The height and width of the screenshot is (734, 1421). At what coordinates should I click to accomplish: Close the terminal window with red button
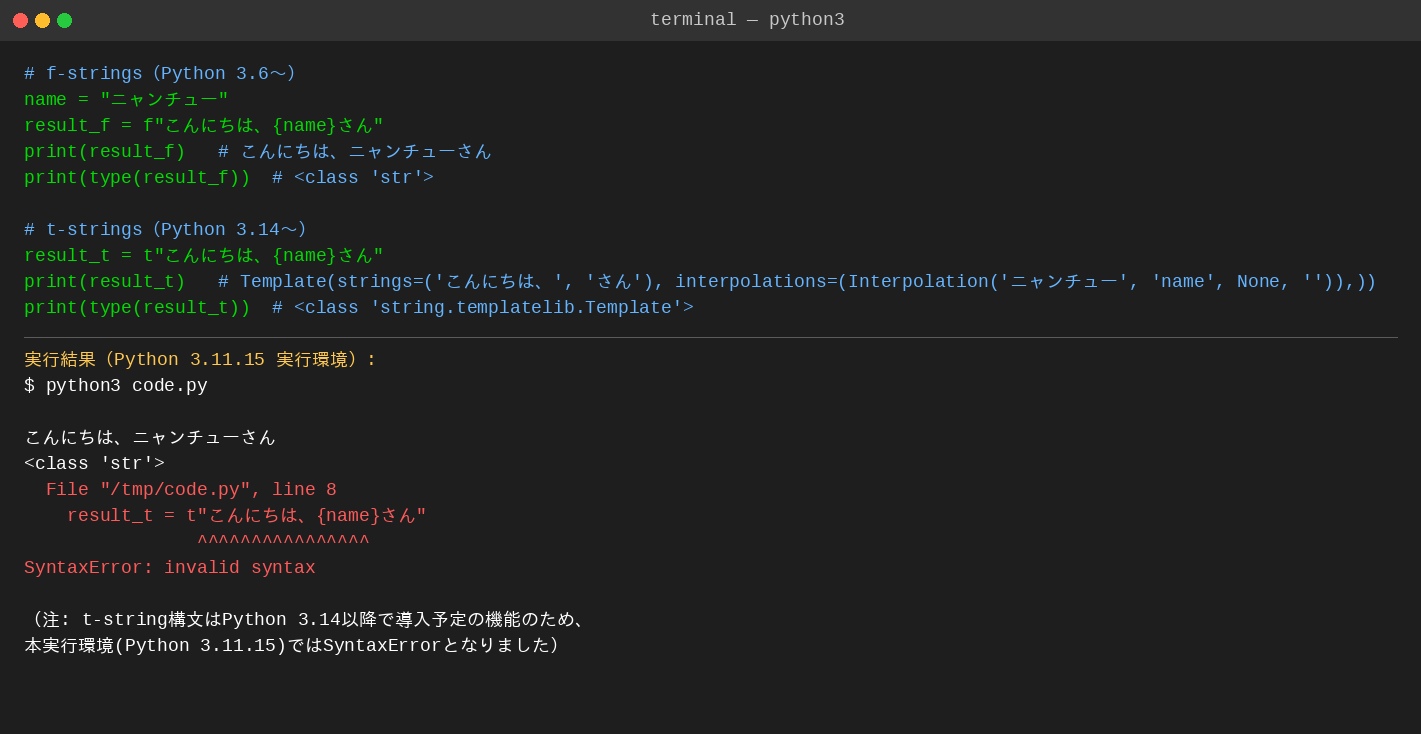click(x=20, y=20)
